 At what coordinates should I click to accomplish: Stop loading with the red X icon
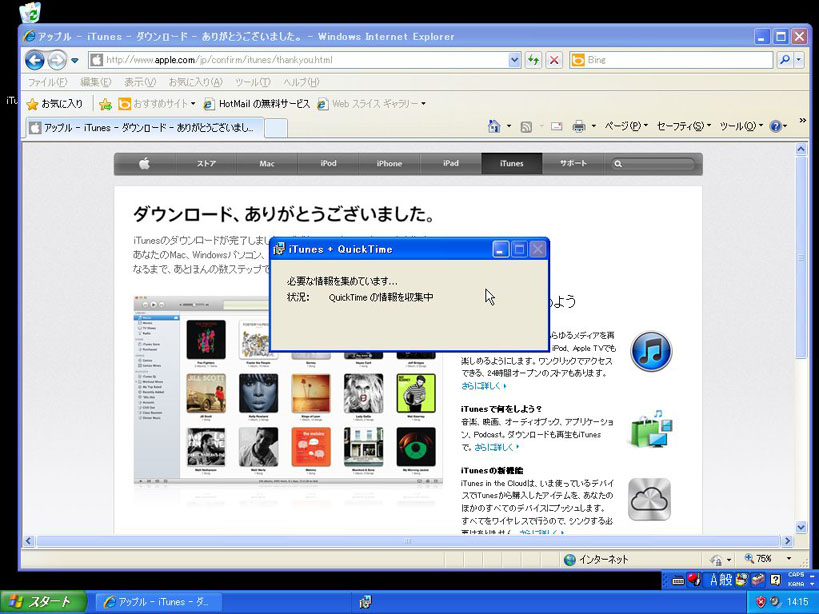554,60
